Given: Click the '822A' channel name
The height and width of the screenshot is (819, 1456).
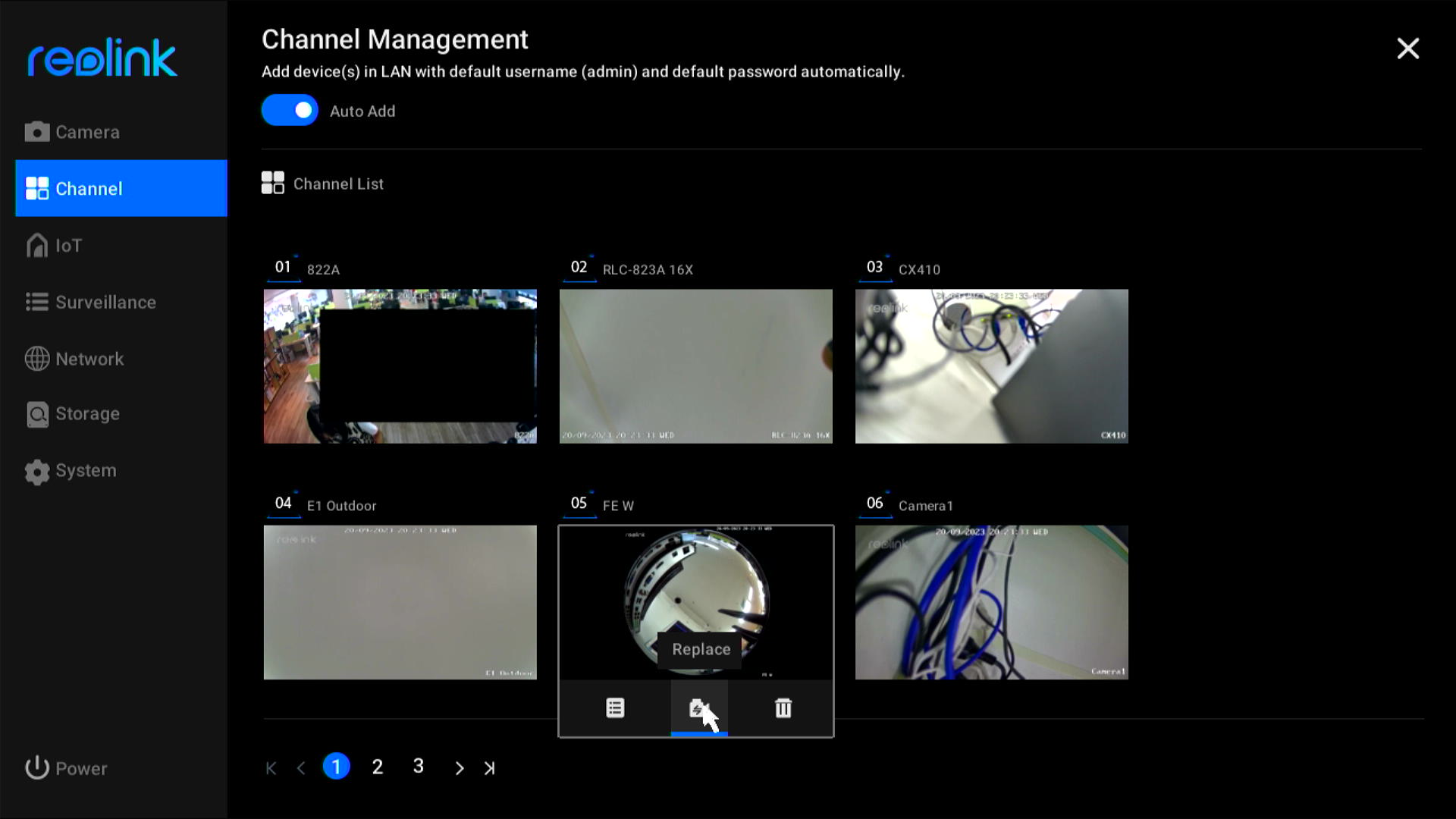Looking at the screenshot, I should coord(324,269).
